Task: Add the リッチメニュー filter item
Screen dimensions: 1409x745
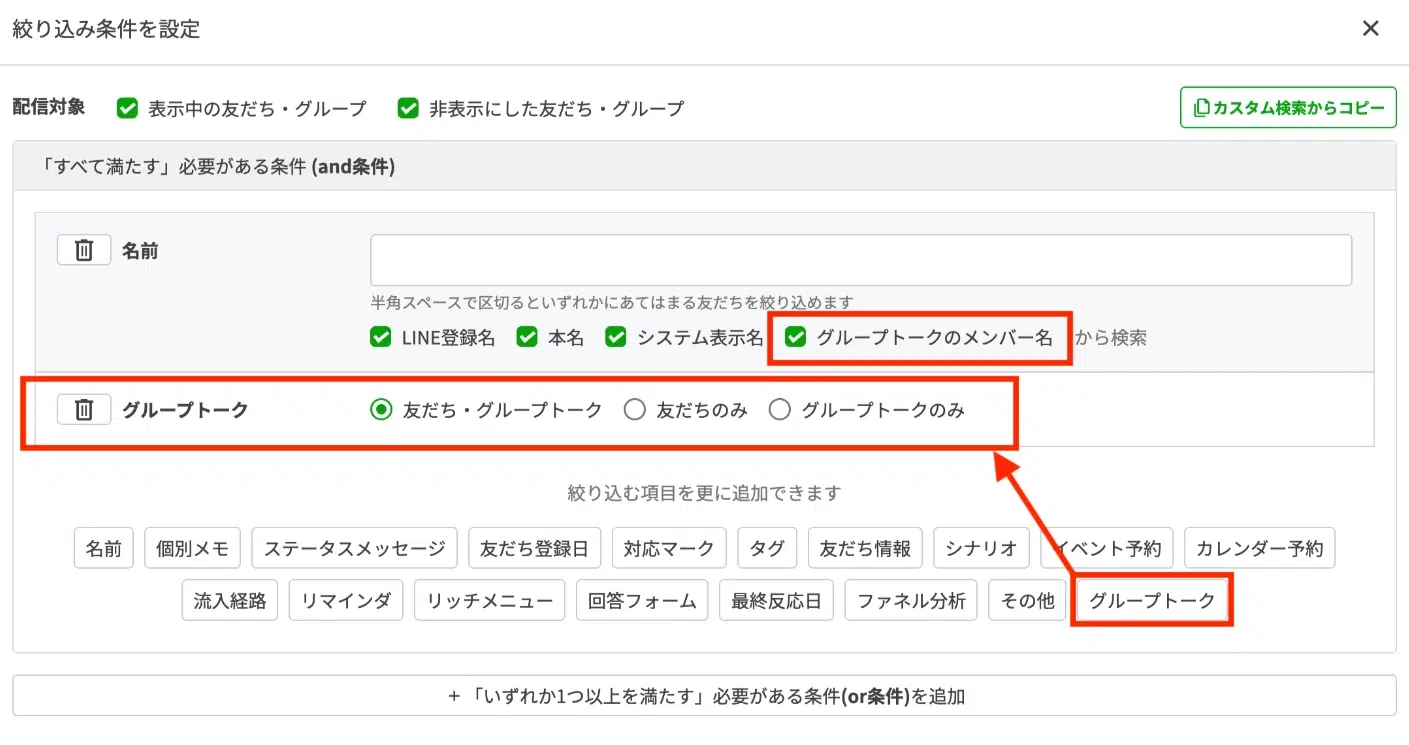Action: click(x=490, y=601)
